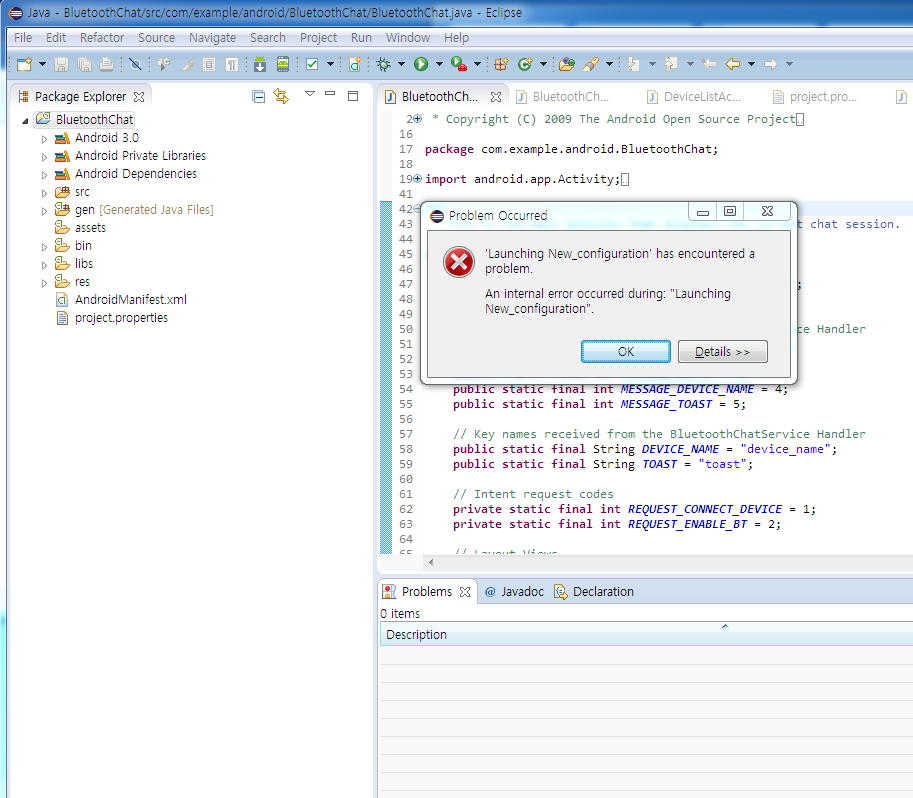The width and height of the screenshot is (913, 798).
Task: Open the Debug dropdown arrow
Action: coord(401,64)
